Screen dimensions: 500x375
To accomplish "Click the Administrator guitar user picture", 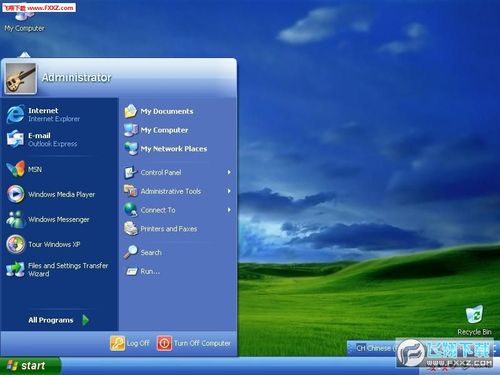I will click(x=20, y=78).
